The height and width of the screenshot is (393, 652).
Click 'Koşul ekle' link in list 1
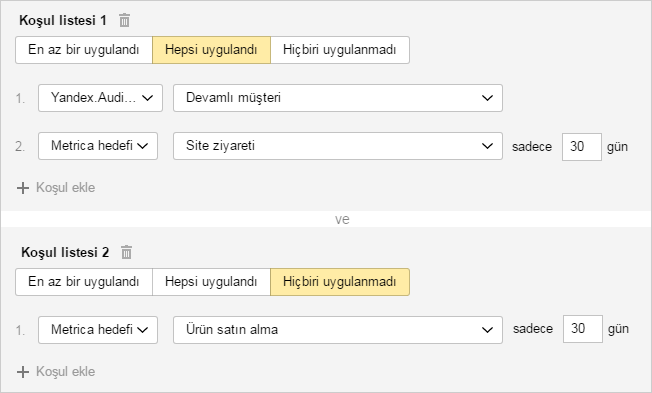point(65,188)
